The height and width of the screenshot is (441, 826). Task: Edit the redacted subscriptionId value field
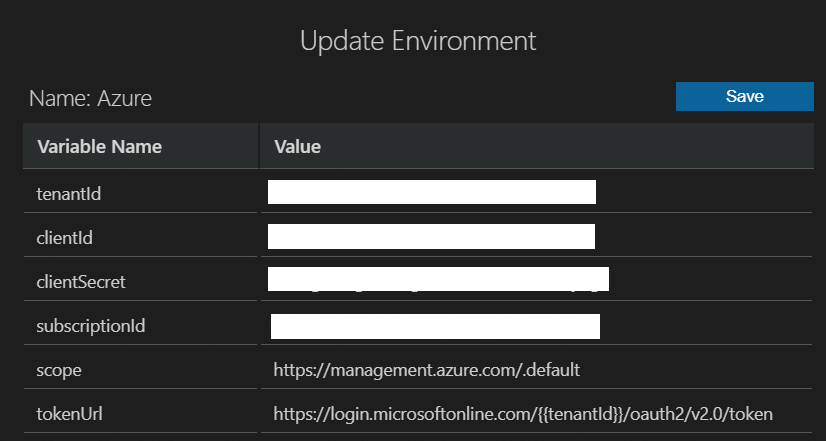click(435, 326)
